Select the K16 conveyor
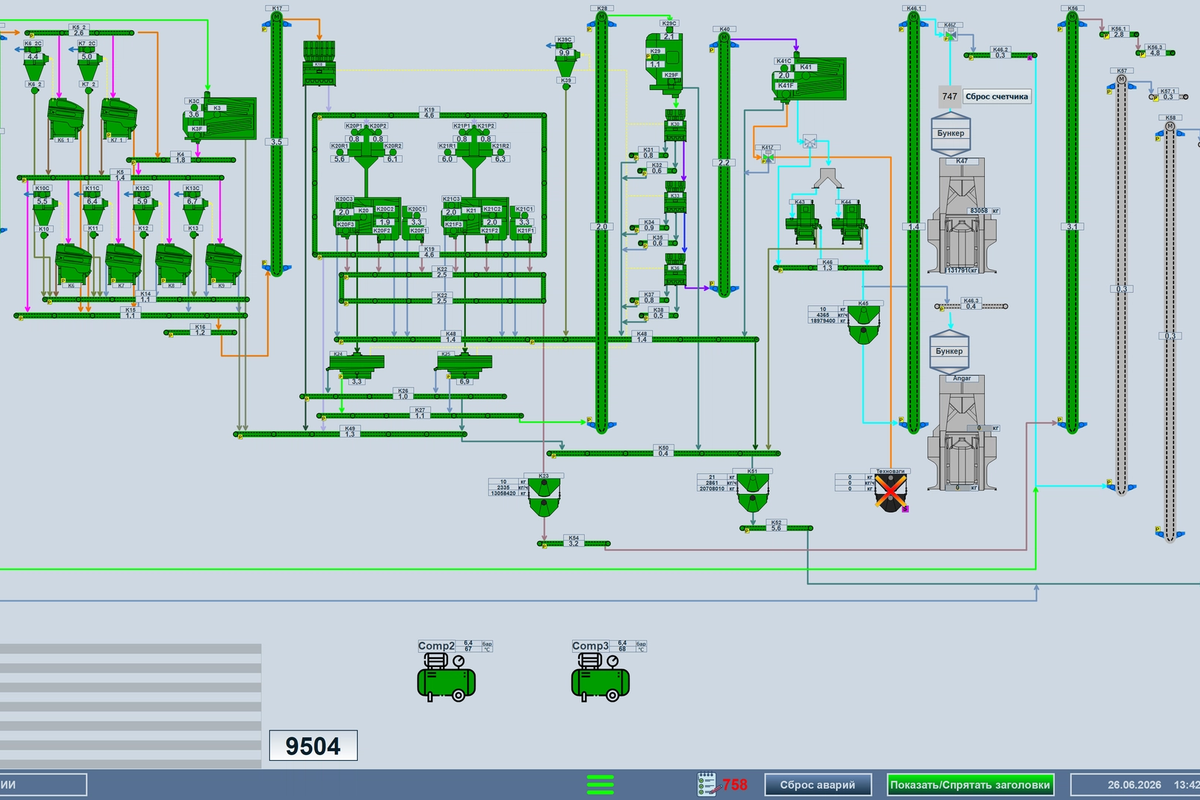Viewport: 1200px width, 800px height. (x=200, y=332)
